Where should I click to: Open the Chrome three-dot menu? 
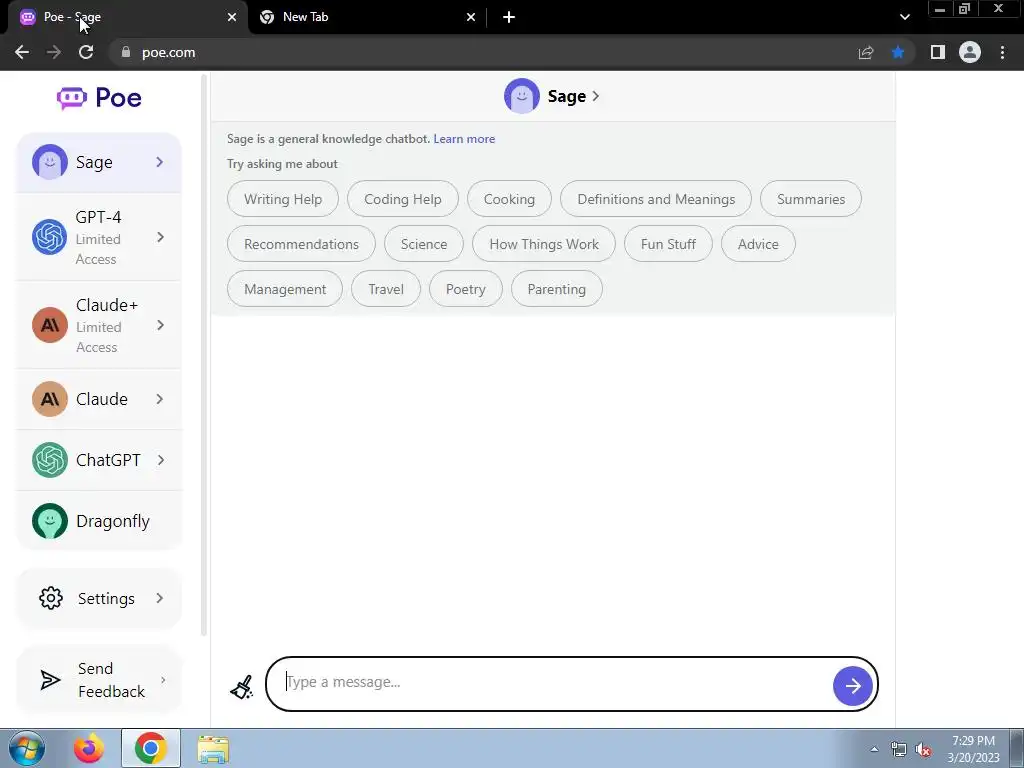click(x=1002, y=52)
